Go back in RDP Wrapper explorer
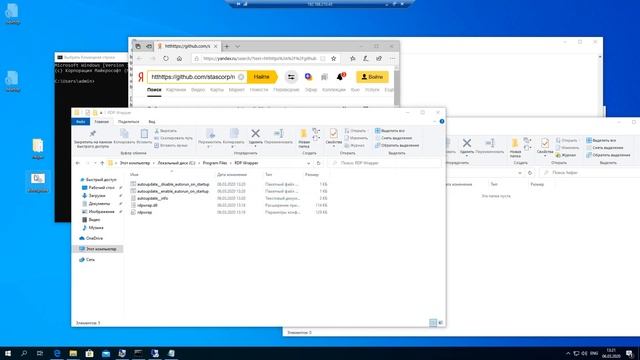The width and height of the screenshot is (640, 360). pyautogui.click(x=78, y=163)
